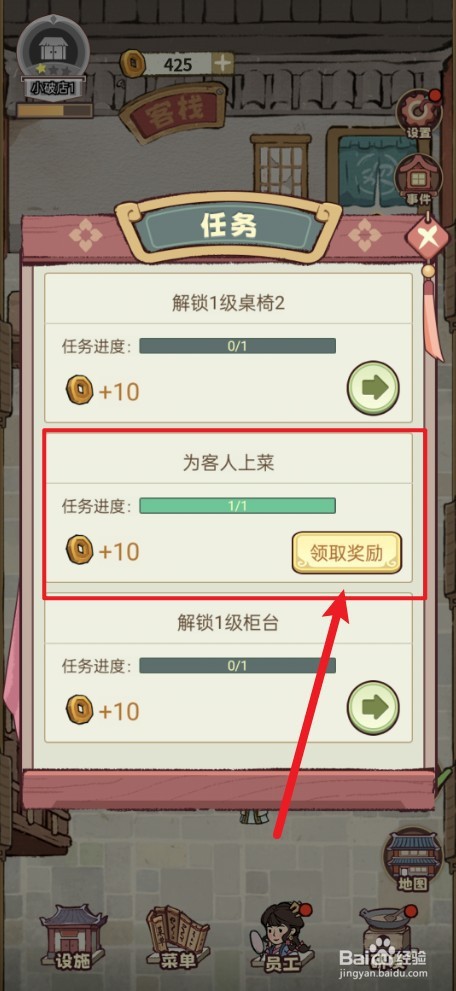This screenshot has width=456, height=991.
Task: Tap the 任务 title banner
Action: (229, 228)
